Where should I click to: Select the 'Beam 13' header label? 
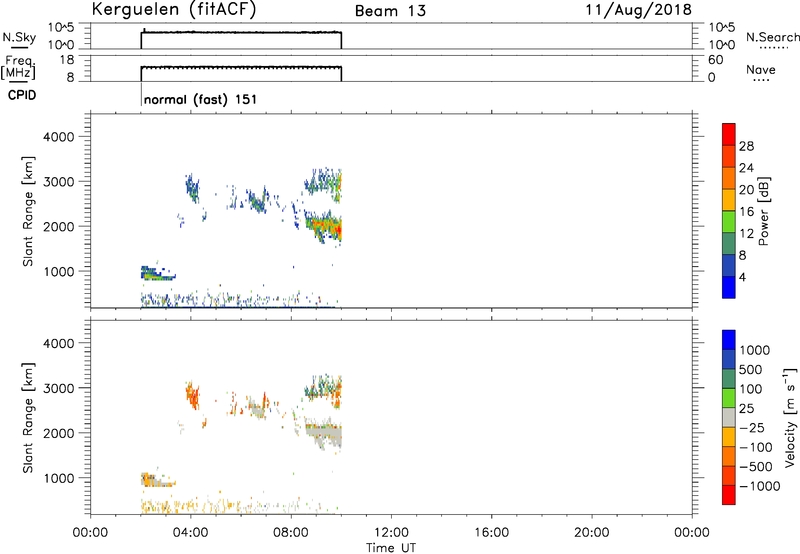[x=390, y=11]
